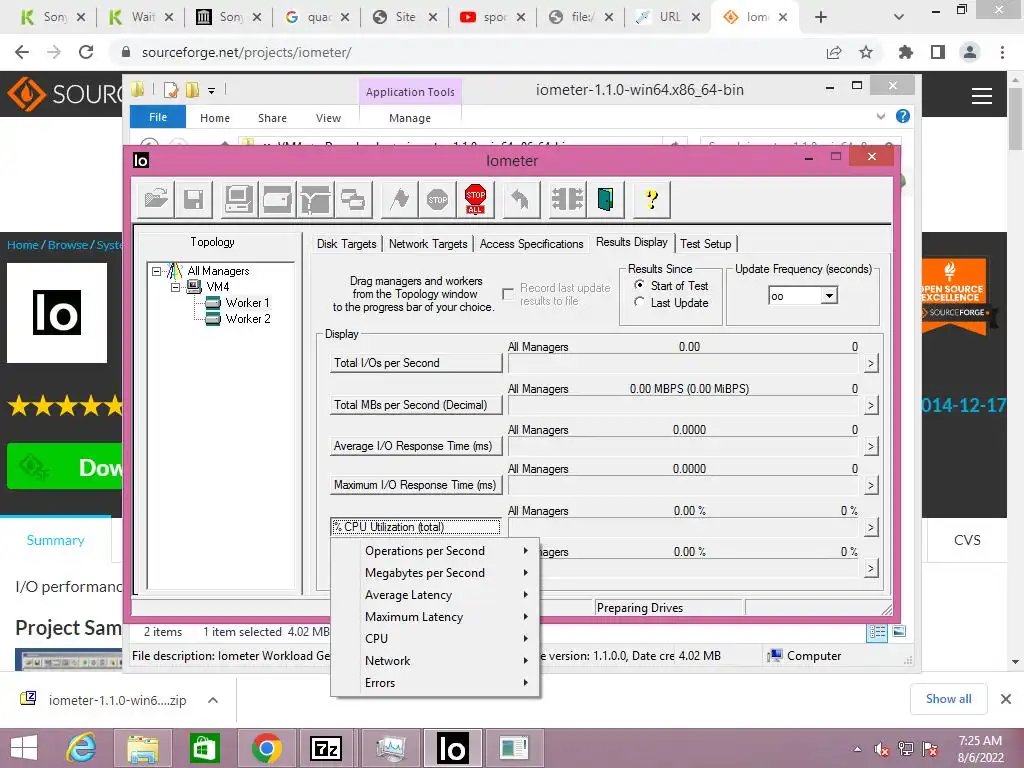Select Worker 1 in Topology tree
1024x768 pixels.
[x=247, y=303]
